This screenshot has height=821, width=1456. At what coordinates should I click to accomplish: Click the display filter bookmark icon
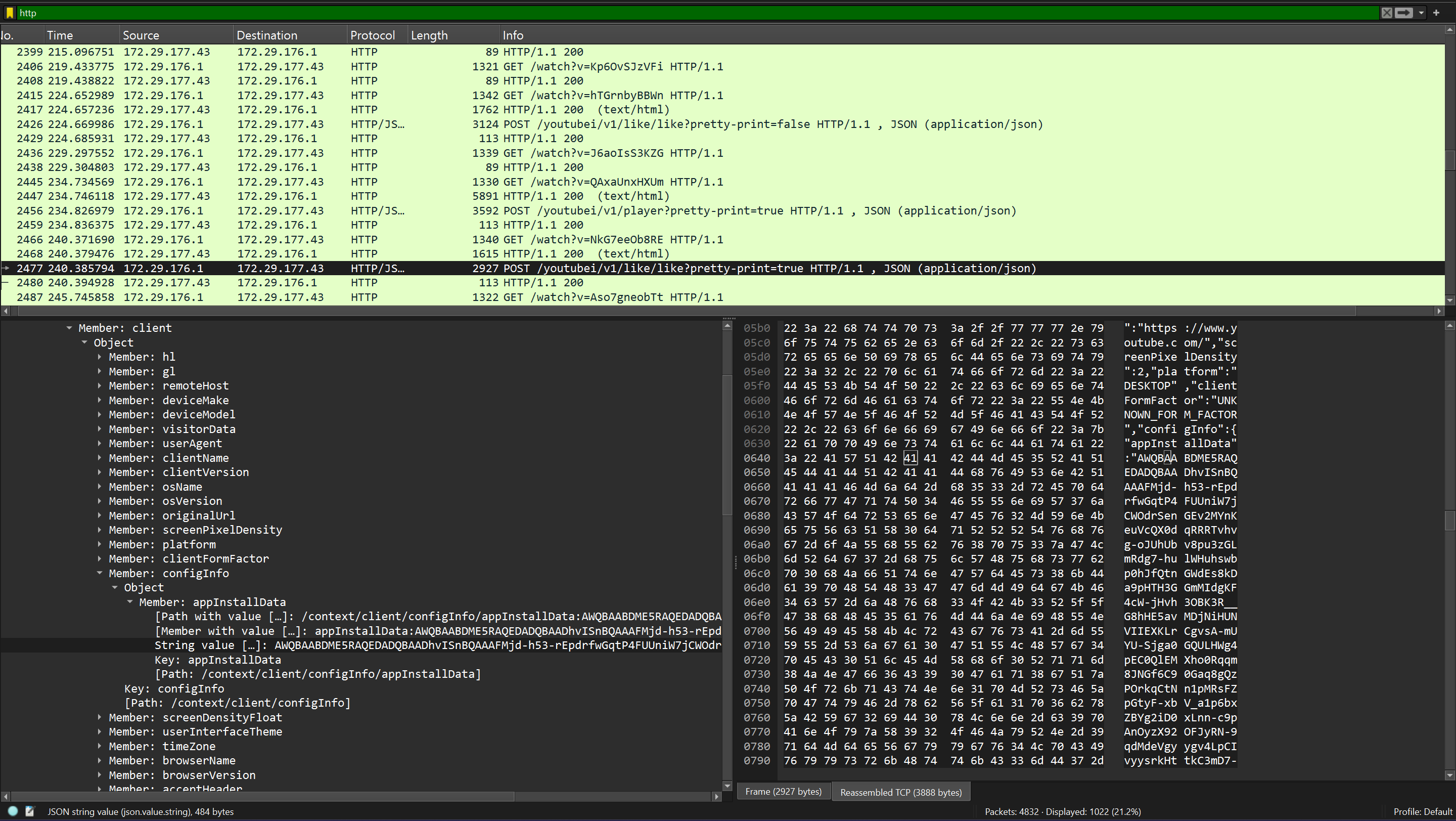tap(9, 13)
